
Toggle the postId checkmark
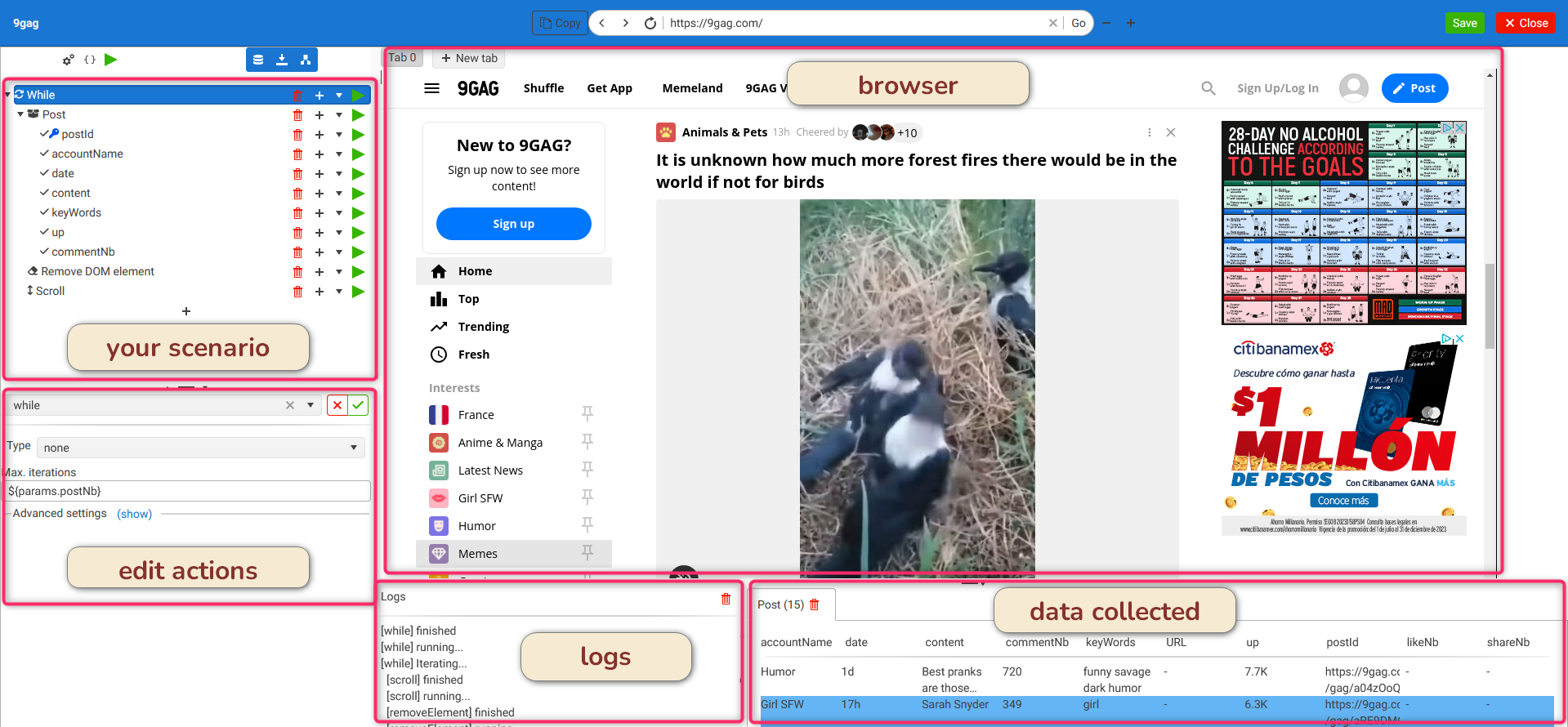pyautogui.click(x=44, y=134)
